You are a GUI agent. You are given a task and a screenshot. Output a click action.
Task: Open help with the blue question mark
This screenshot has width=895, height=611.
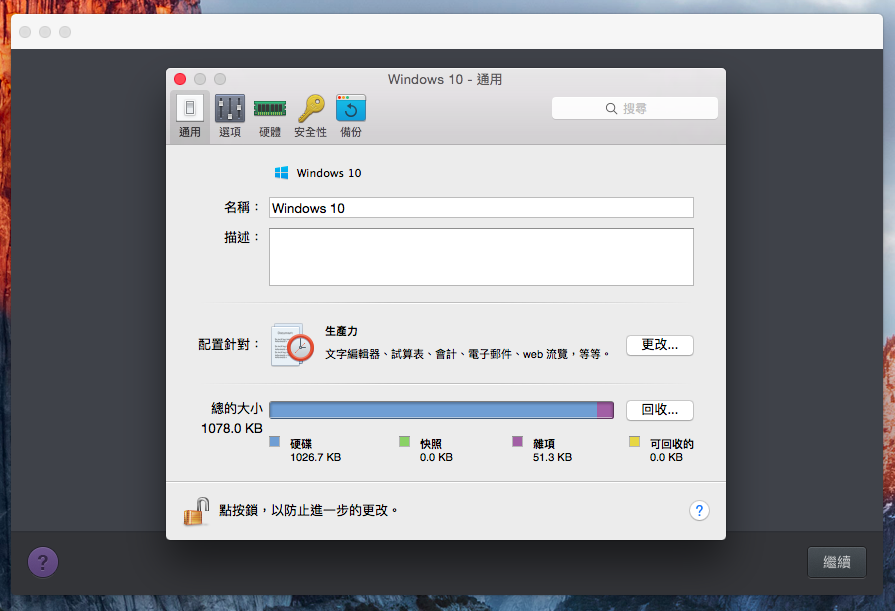(699, 510)
